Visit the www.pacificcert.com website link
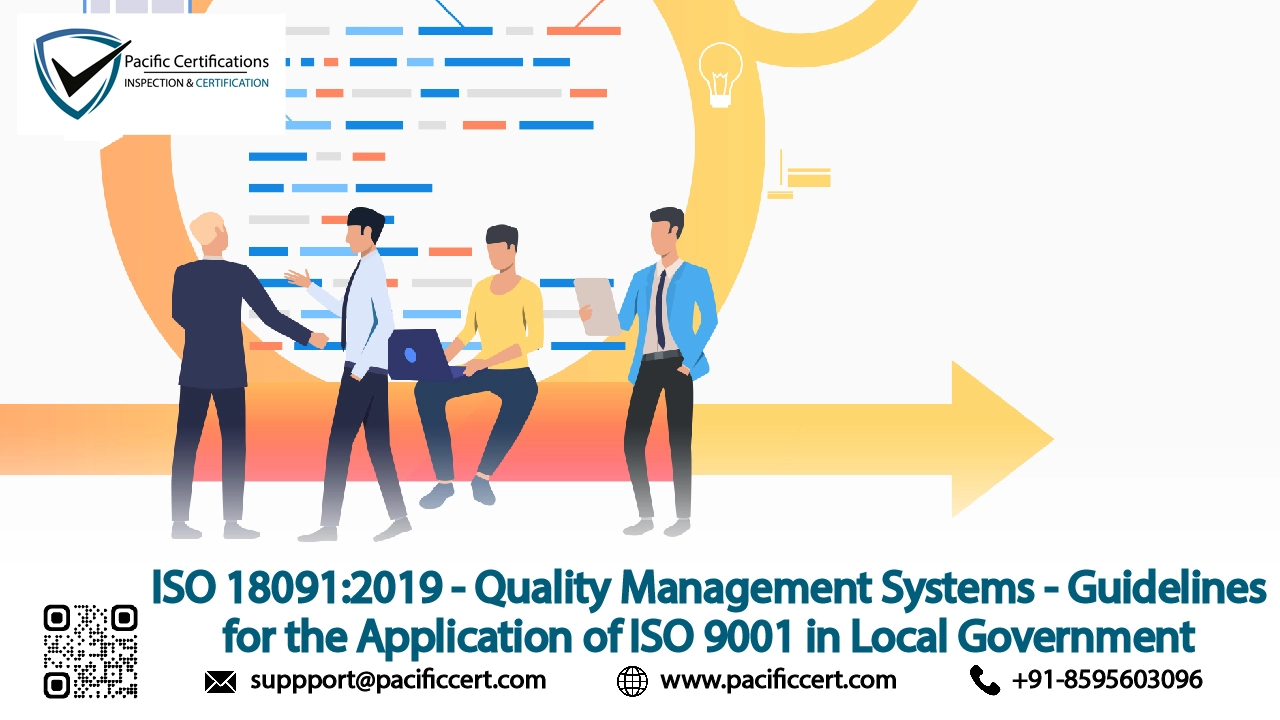Image resolution: width=1280 pixels, height=720 pixels. 777,680
